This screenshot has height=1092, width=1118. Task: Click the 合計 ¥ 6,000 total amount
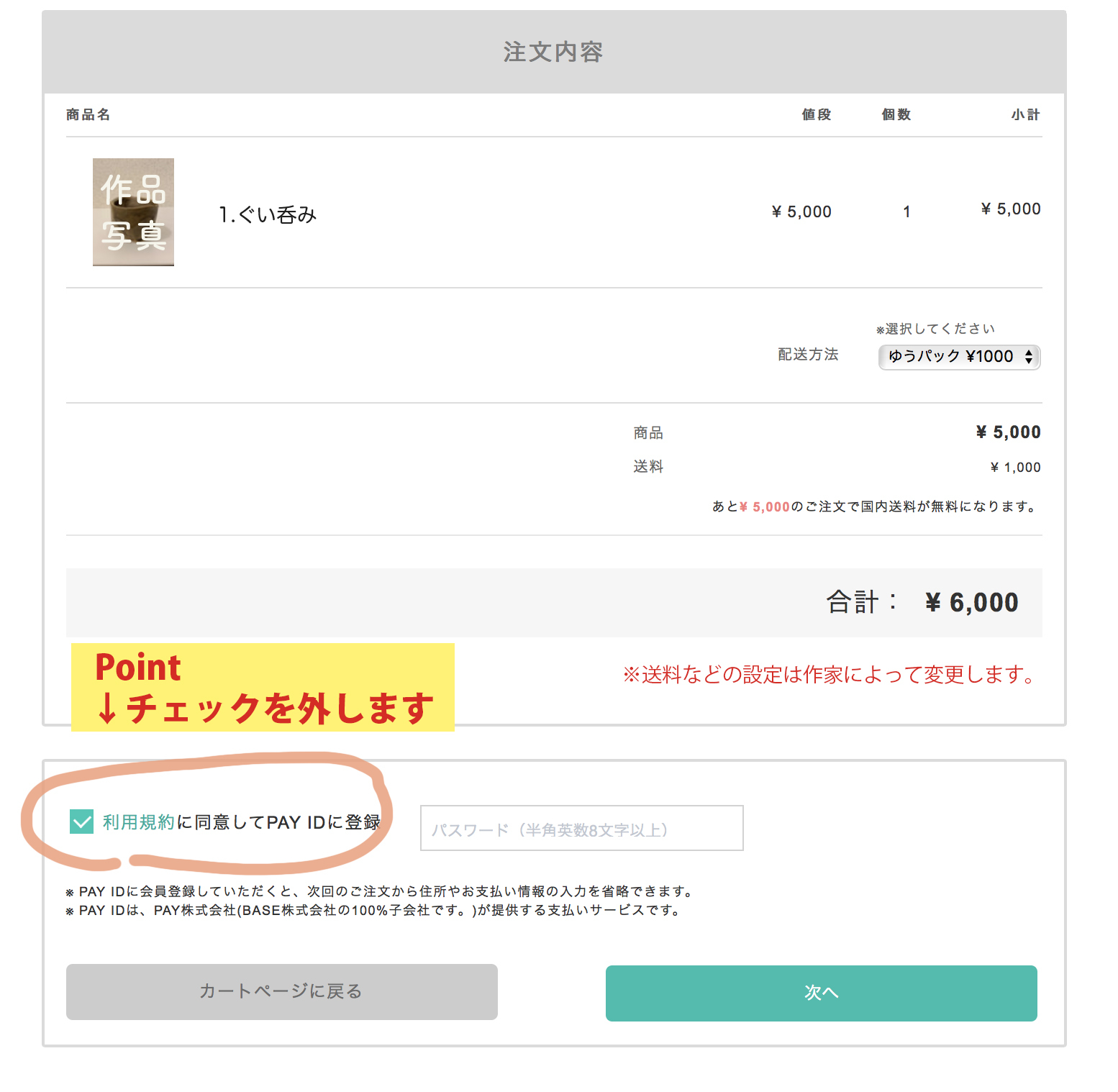[x=971, y=603]
